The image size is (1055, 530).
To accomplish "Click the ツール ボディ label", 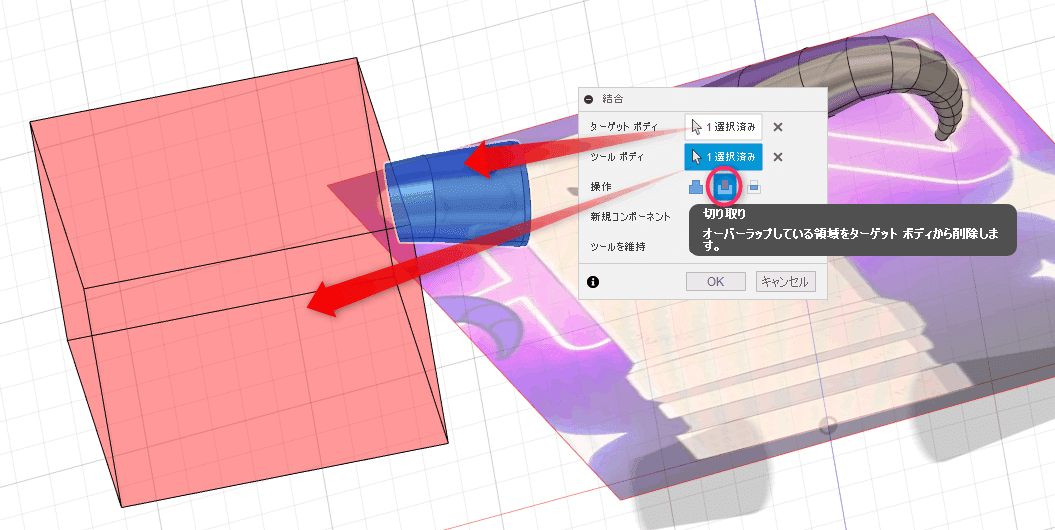I will click(616, 157).
